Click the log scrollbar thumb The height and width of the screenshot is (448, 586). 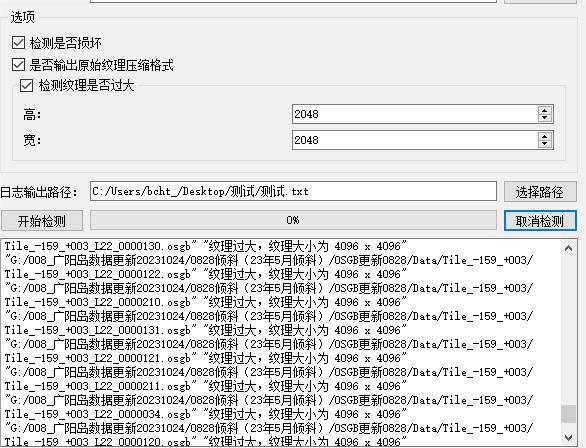[x=568, y=414]
